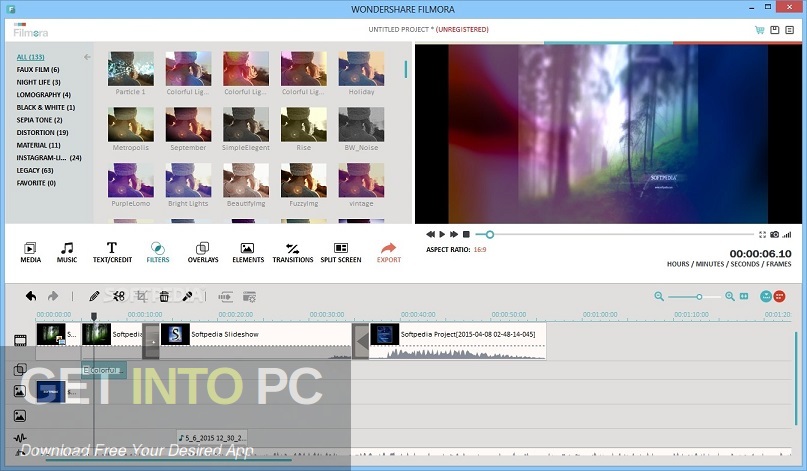Select the PurpleLomo filter thumbnail
The image size is (807, 471).
pyautogui.click(x=131, y=180)
